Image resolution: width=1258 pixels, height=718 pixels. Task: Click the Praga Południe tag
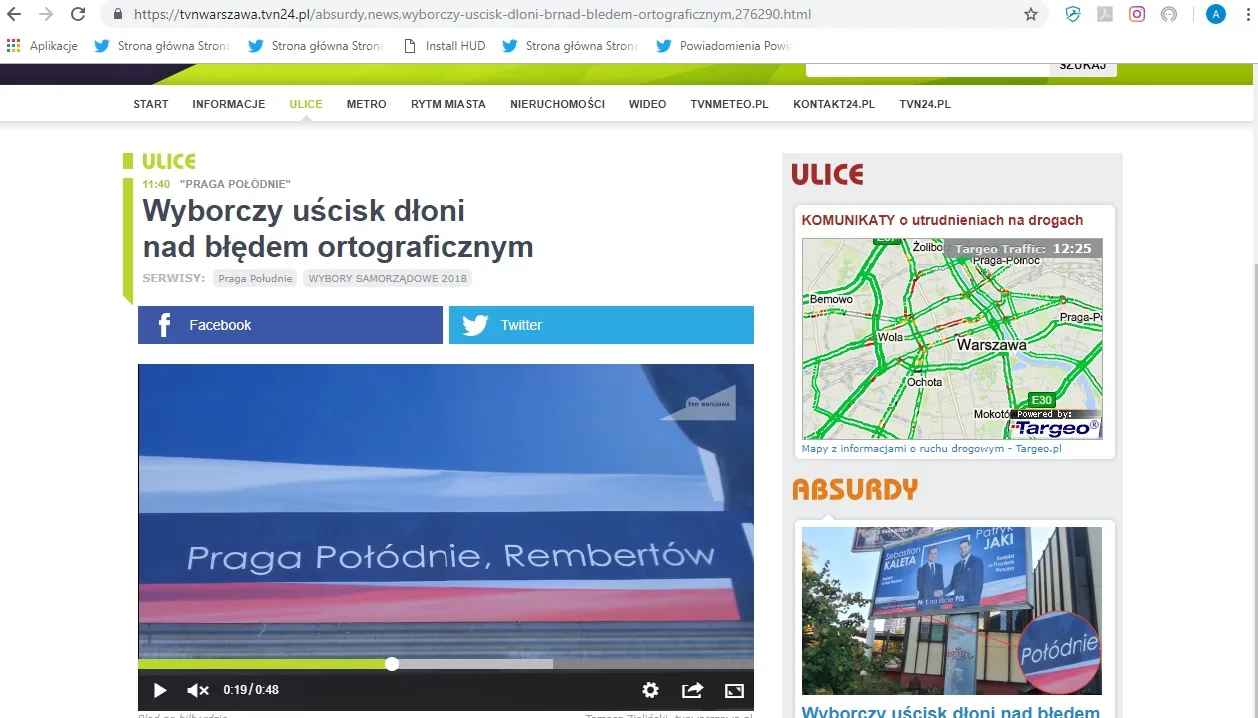coord(255,278)
